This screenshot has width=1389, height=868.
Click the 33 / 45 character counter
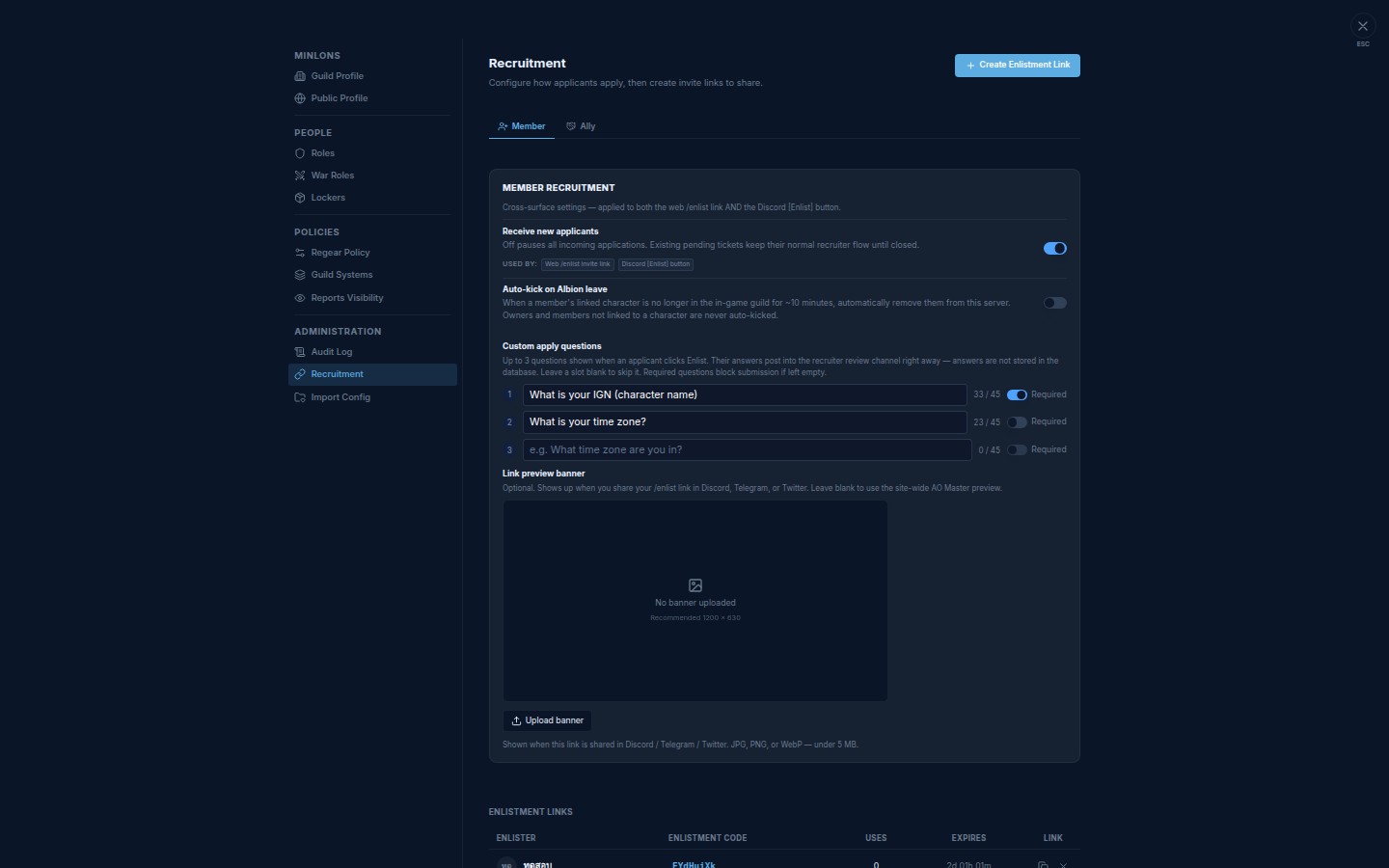click(x=987, y=394)
